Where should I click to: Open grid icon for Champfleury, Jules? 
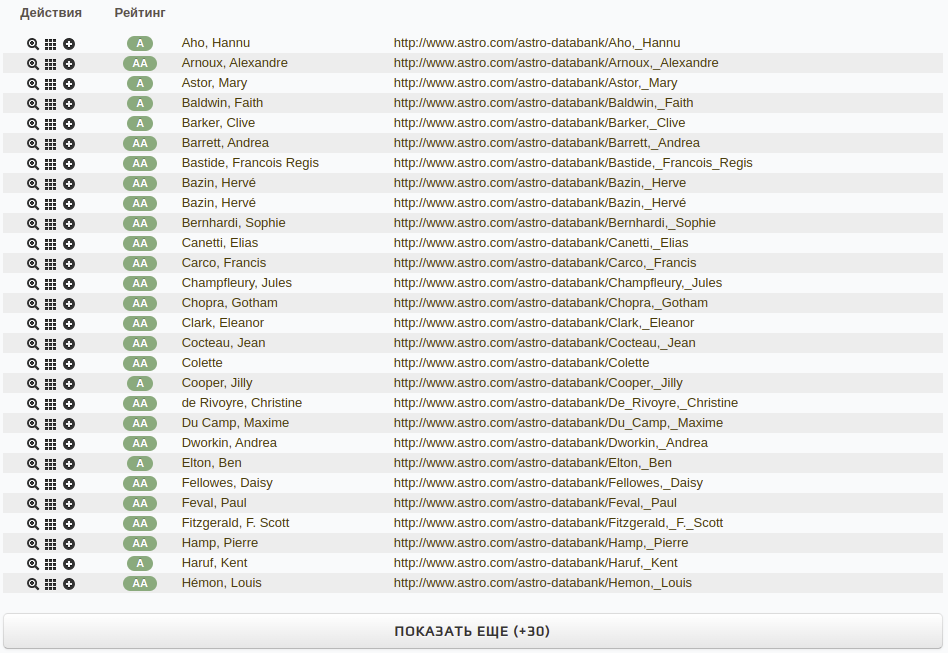(x=51, y=284)
